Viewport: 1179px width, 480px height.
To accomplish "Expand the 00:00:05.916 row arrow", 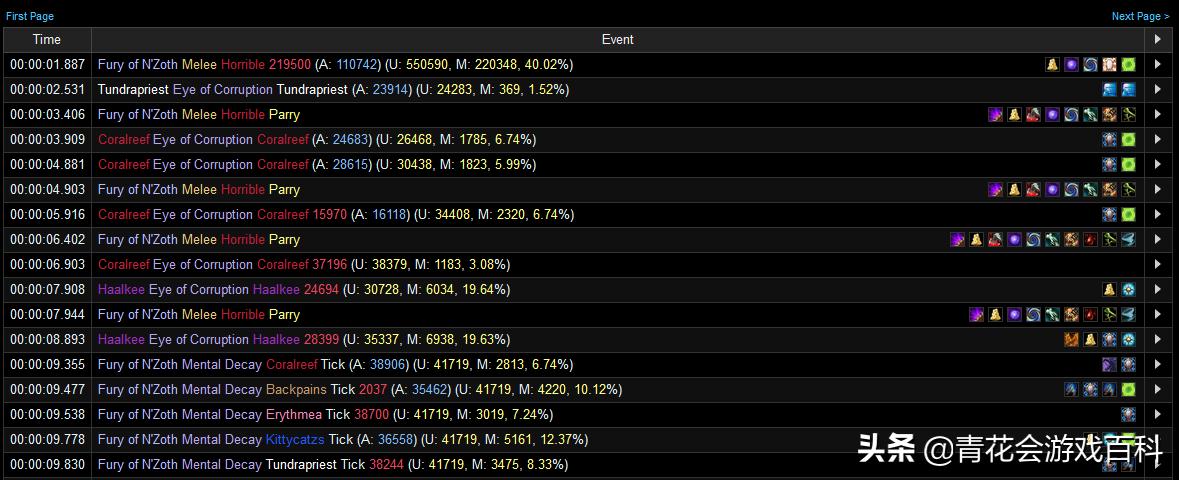I will tap(1158, 214).
